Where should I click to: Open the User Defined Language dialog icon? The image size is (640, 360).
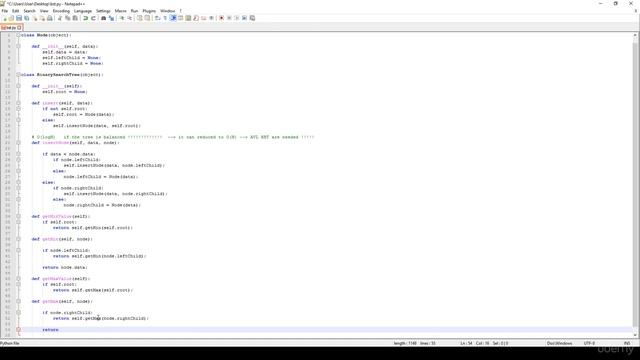[180, 18]
